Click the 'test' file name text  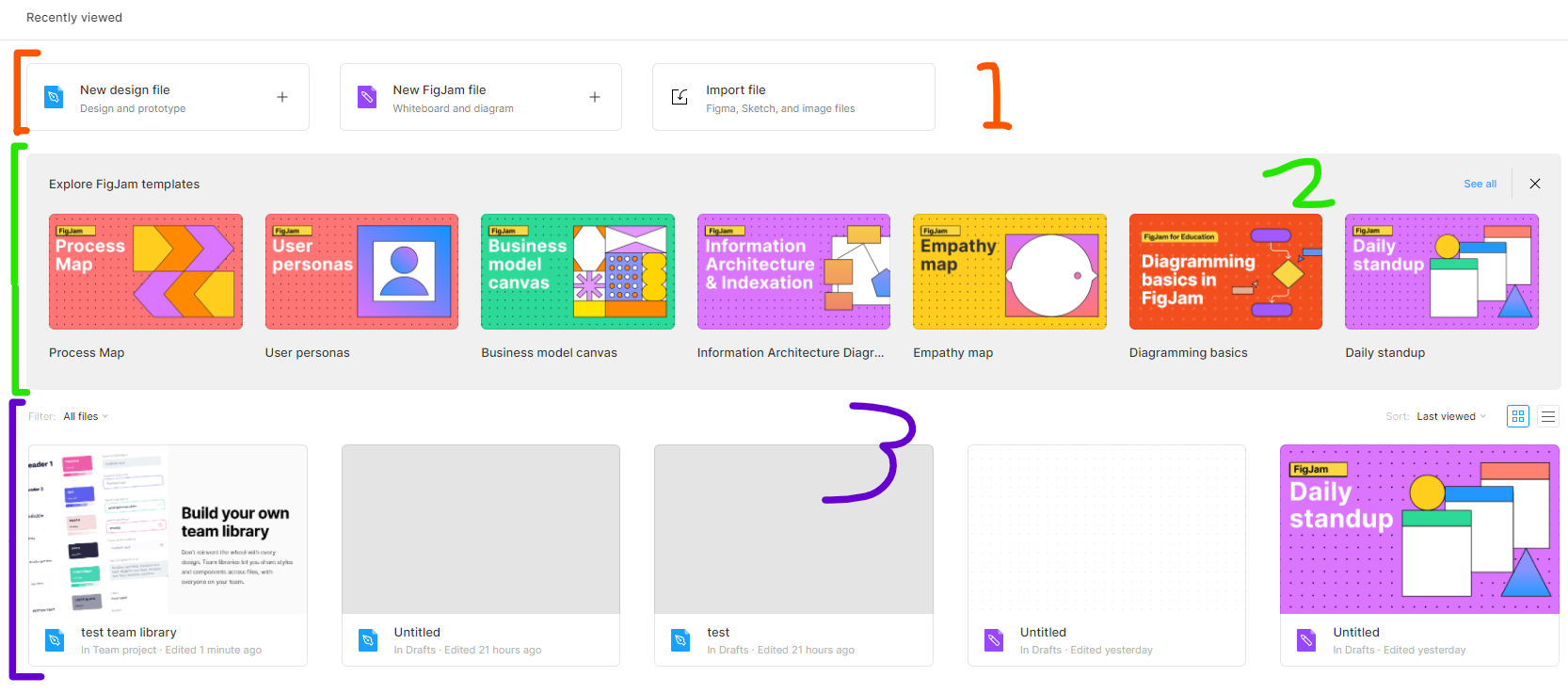(x=718, y=632)
